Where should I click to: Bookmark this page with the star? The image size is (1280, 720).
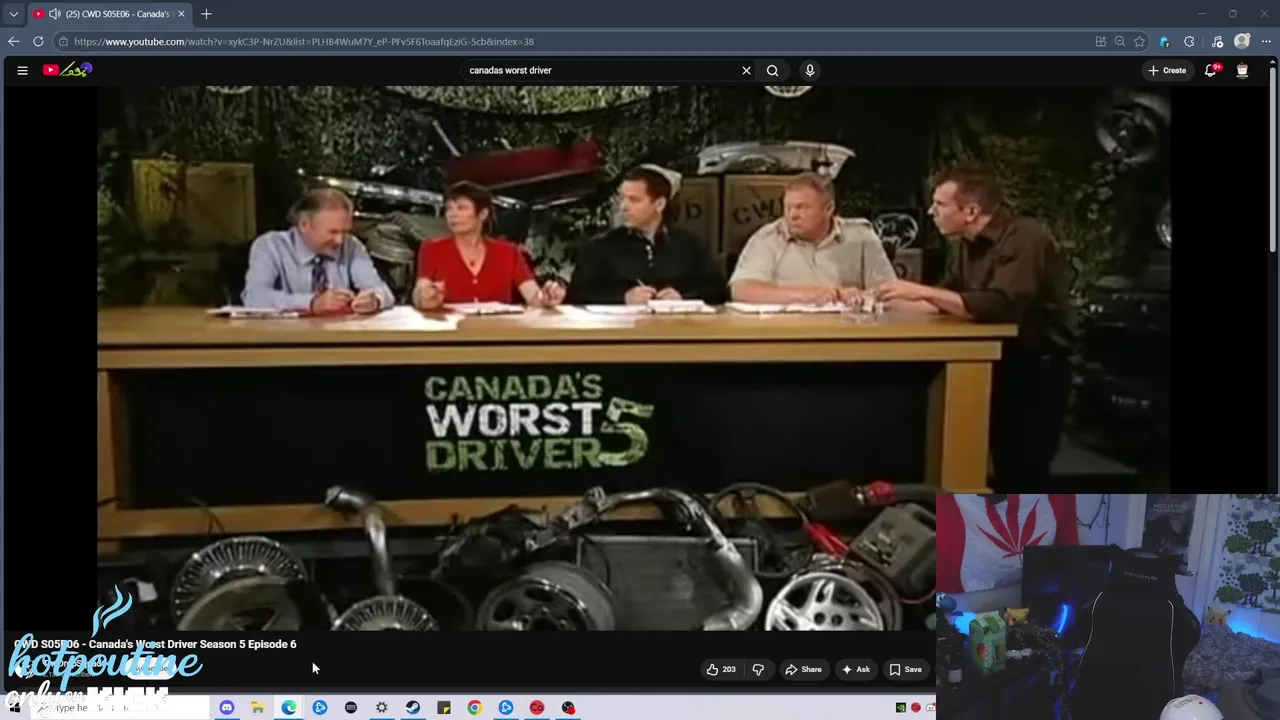point(1139,42)
